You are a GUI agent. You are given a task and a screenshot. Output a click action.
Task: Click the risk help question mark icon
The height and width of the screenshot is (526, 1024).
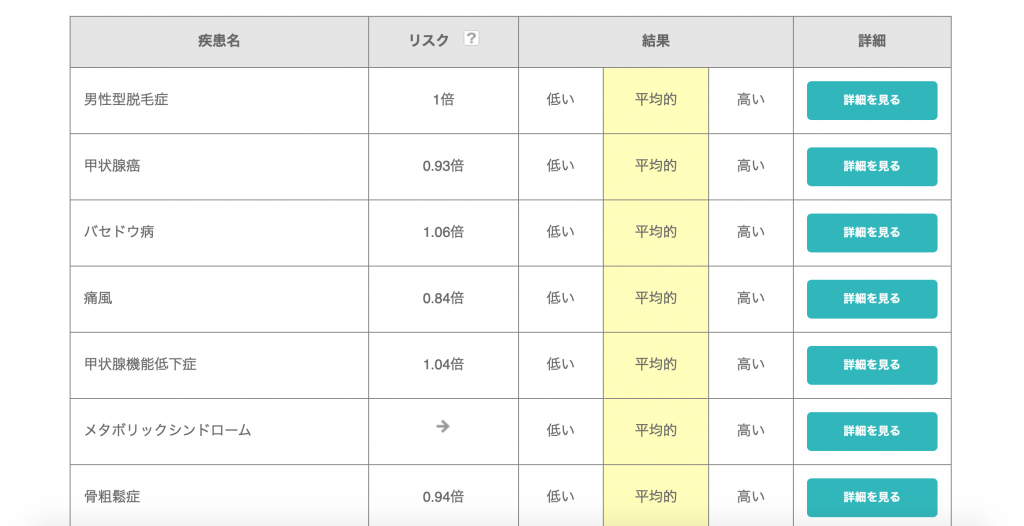(472, 39)
